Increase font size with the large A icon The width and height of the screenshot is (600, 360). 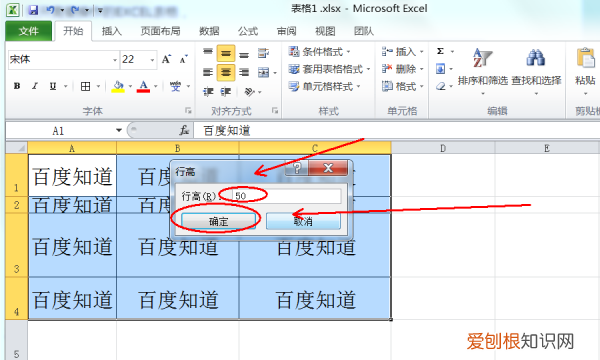(166, 59)
